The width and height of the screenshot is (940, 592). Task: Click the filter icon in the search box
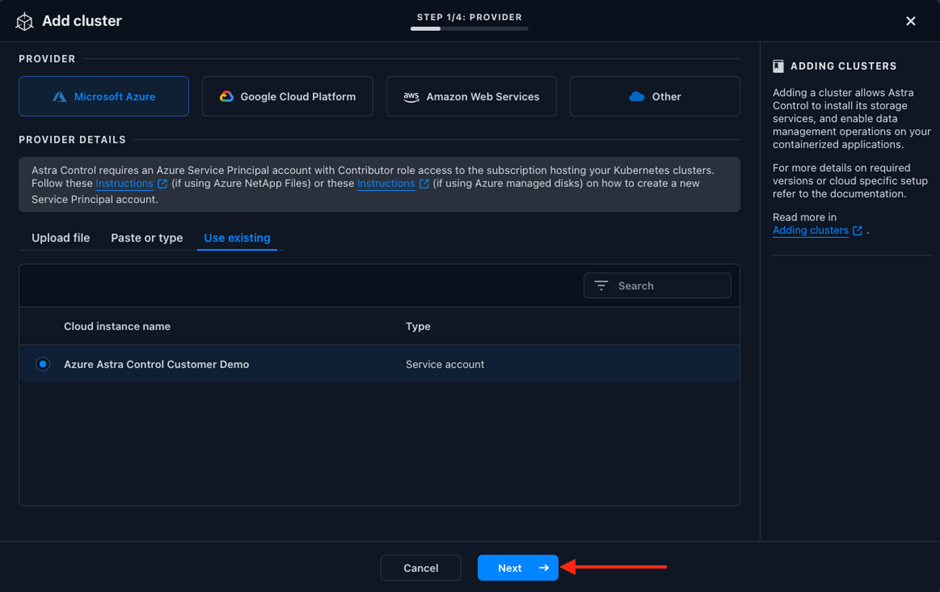click(601, 286)
